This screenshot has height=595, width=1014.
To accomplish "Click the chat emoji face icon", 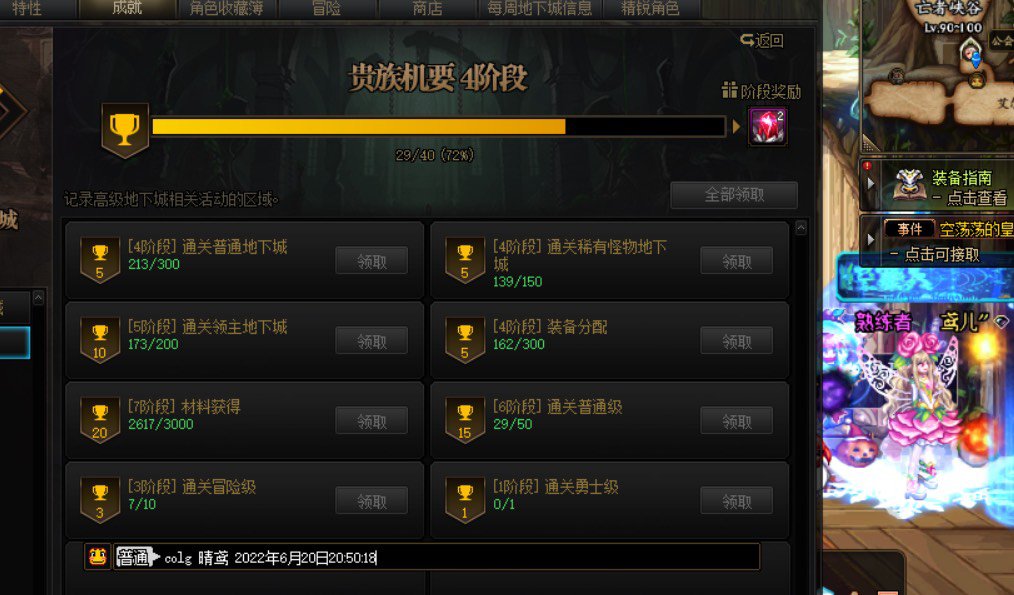I will [x=98, y=557].
